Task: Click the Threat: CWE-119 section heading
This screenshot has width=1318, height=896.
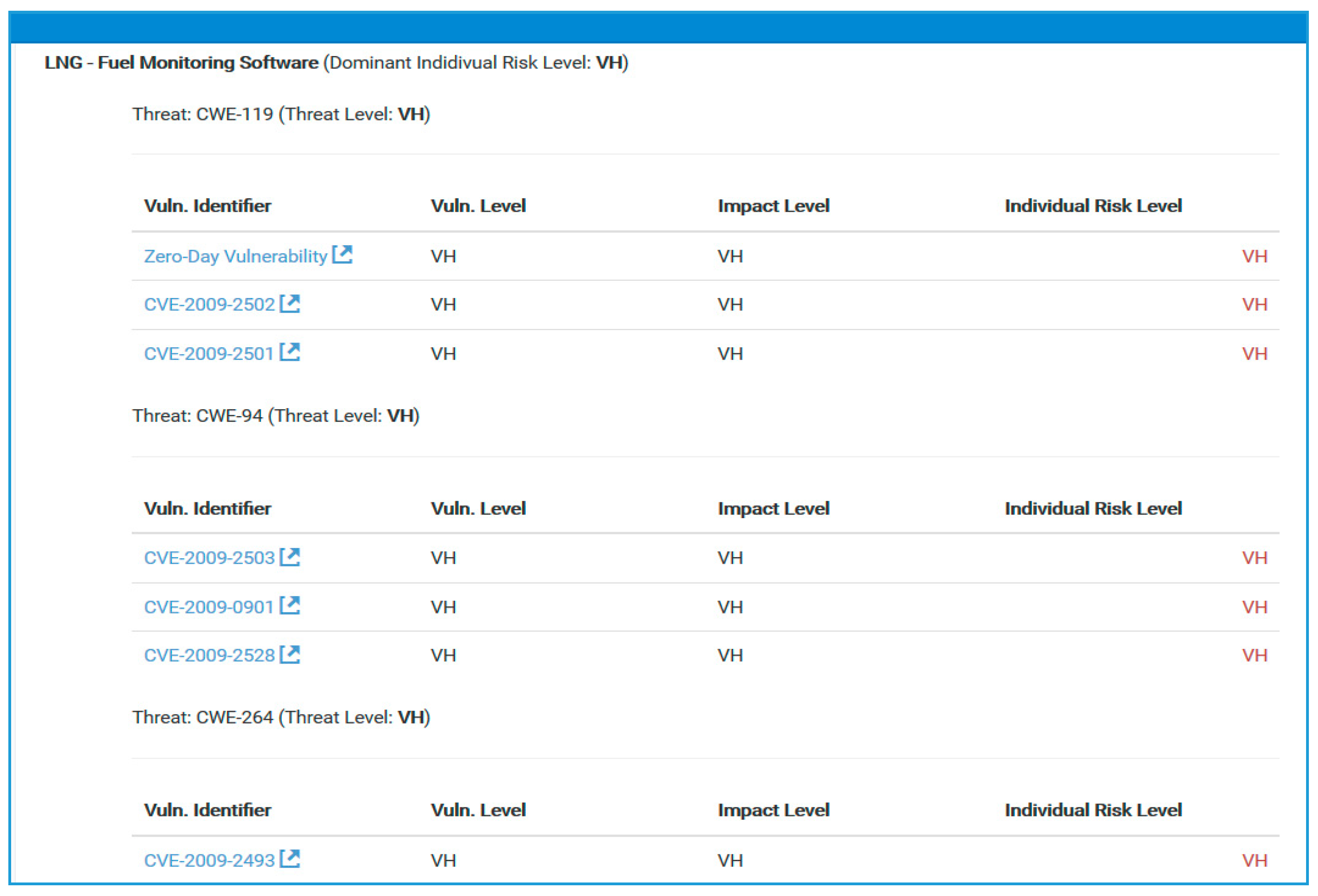Action: 281,114
